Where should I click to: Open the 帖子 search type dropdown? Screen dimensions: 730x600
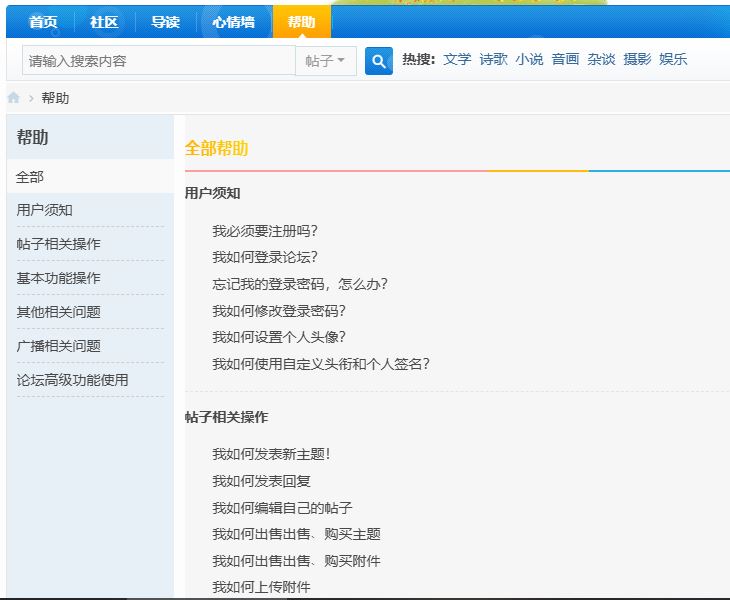pos(326,61)
